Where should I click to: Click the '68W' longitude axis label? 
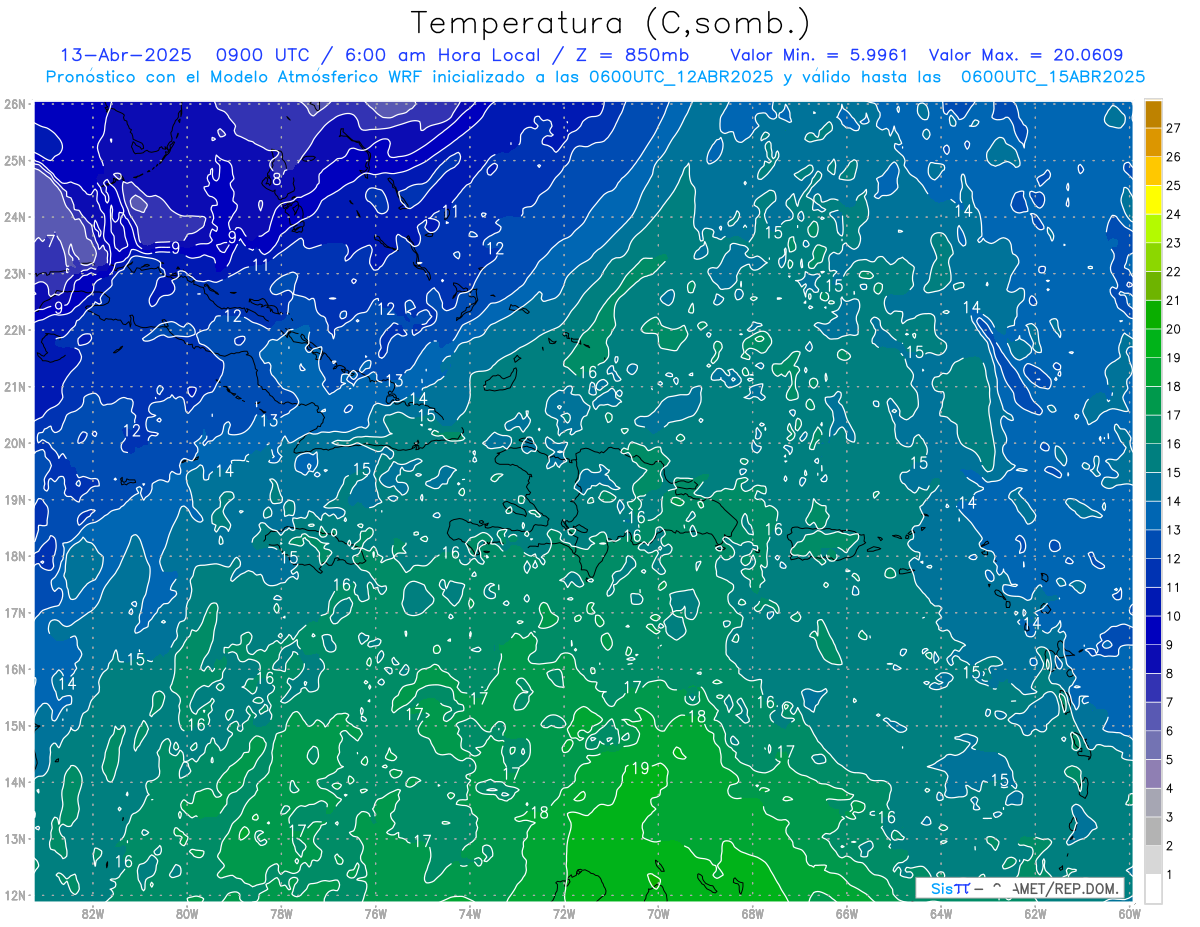click(x=752, y=913)
